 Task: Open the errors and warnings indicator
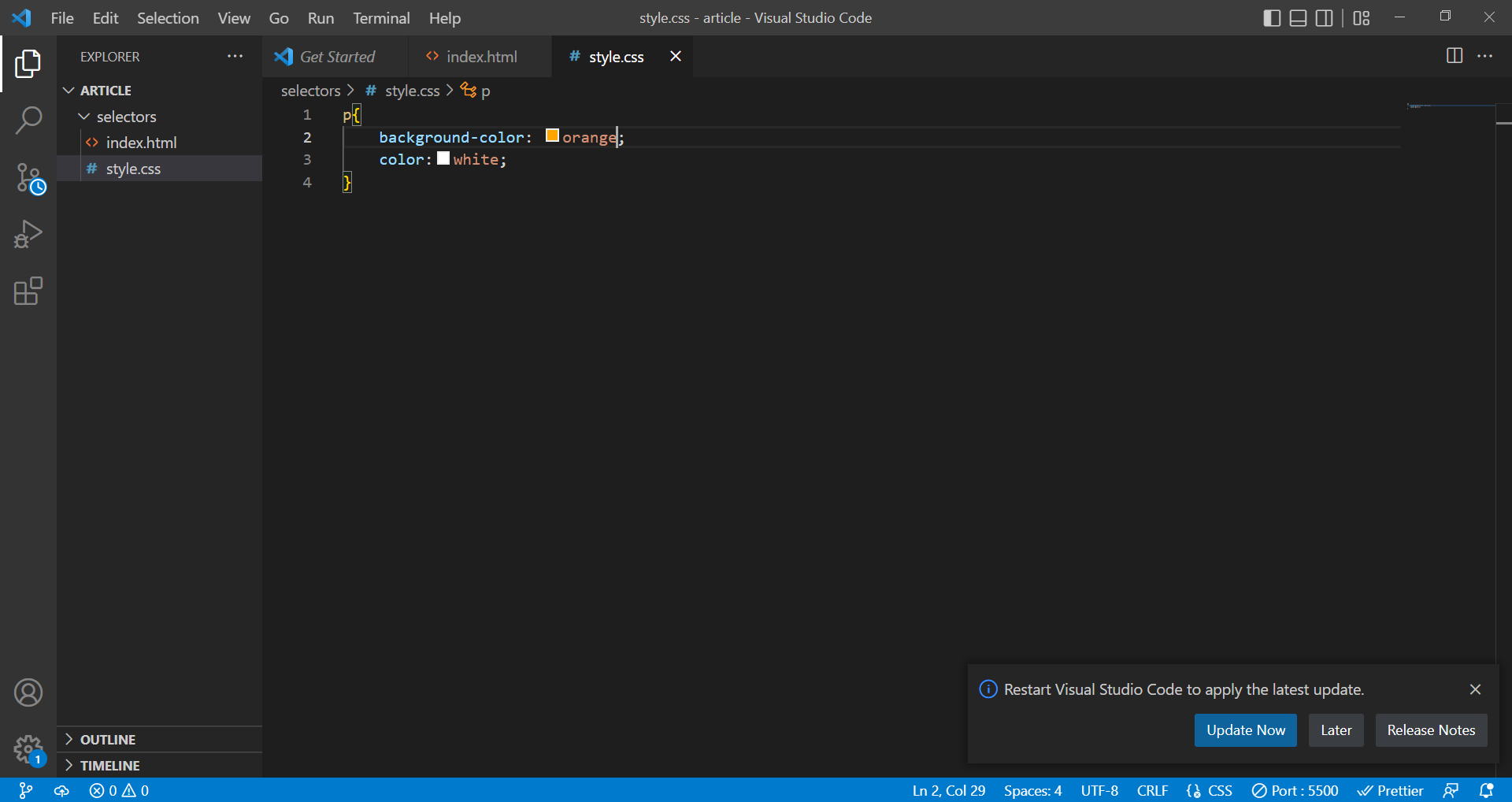tap(119, 790)
